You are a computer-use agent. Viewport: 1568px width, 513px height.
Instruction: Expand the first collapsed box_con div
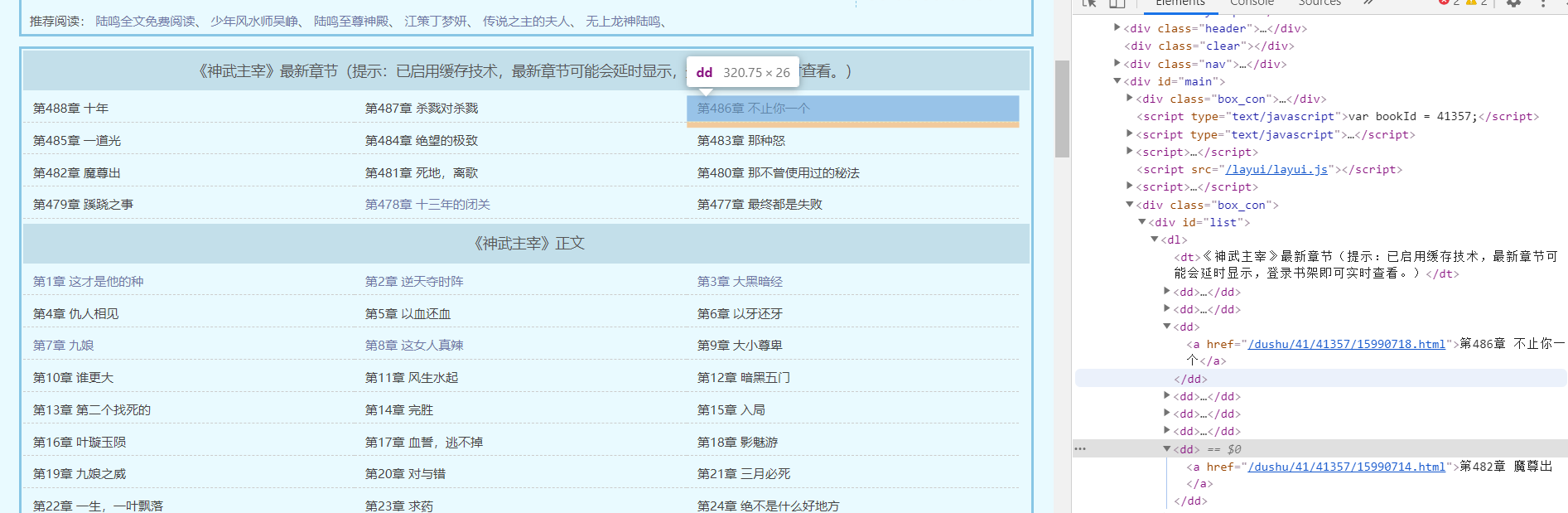pyautogui.click(x=1130, y=99)
